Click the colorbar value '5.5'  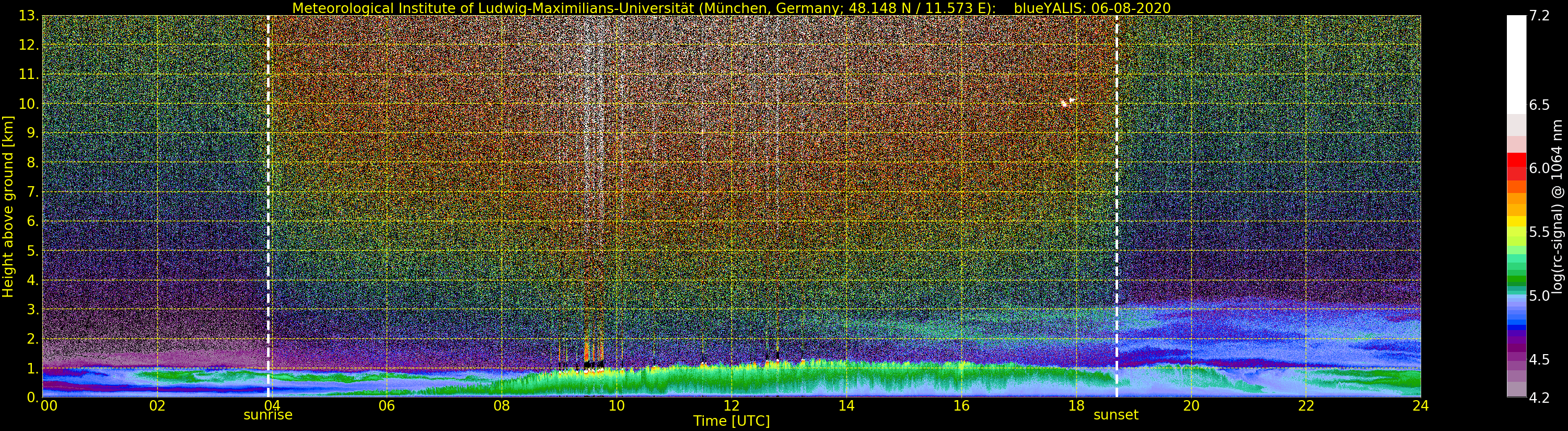click(x=1539, y=232)
